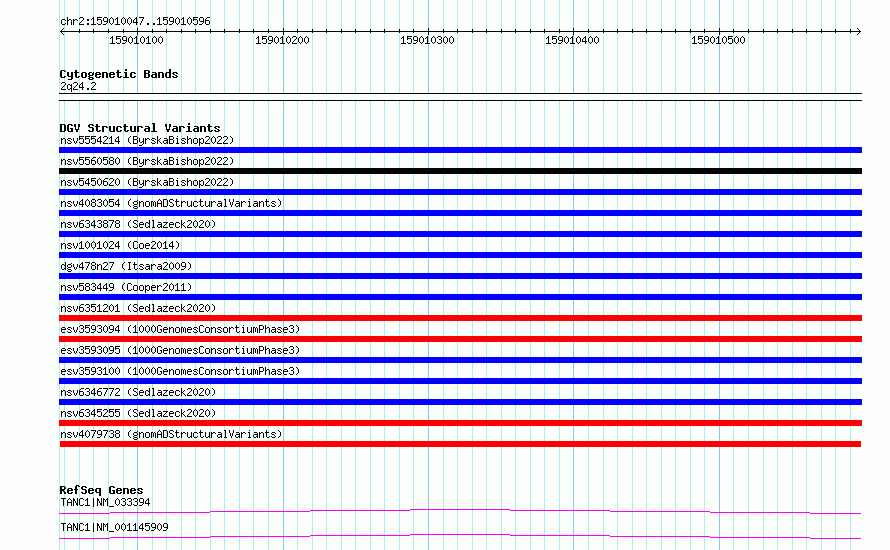Click nsv6351201 (Sedlazeck2020) label

coord(138,308)
